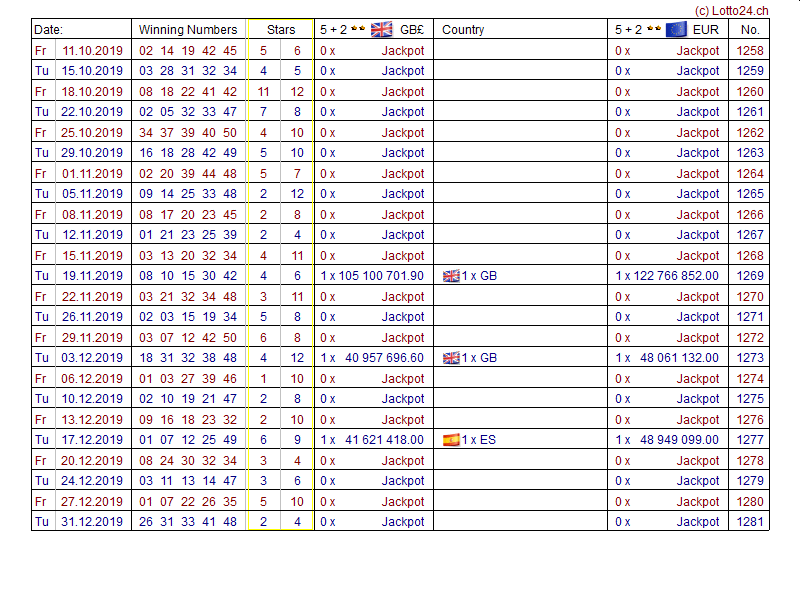Click the date 31.12.2019
This screenshot has height=600, width=800.
tap(93, 522)
